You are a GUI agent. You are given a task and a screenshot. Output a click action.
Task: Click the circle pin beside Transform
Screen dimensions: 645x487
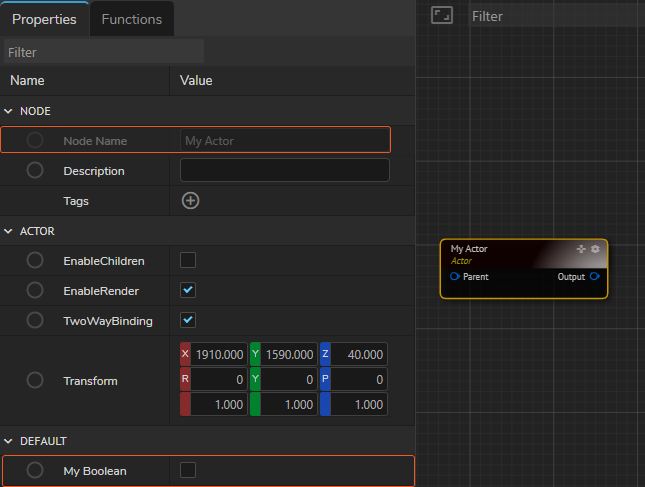click(35, 380)
